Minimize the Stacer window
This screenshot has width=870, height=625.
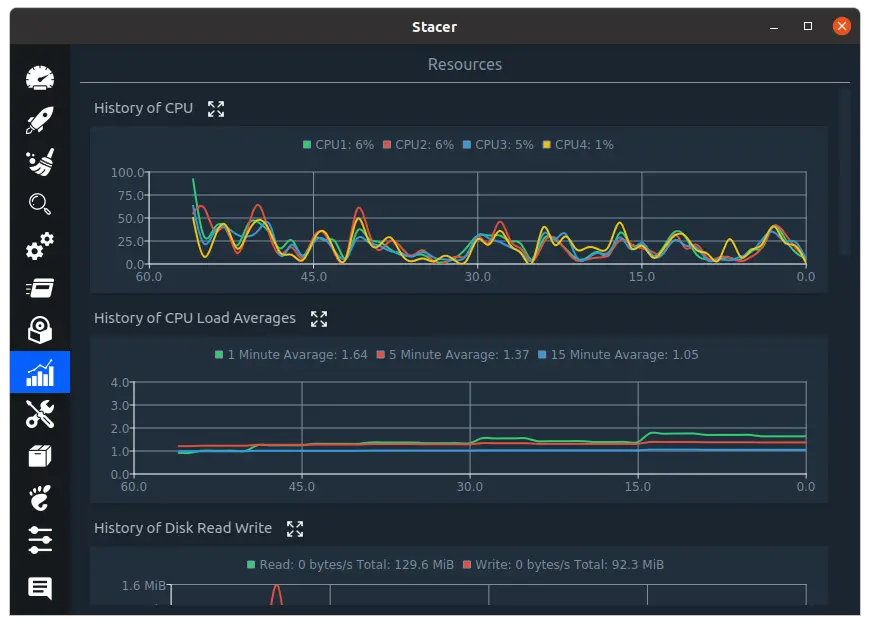tap(774, 26)
